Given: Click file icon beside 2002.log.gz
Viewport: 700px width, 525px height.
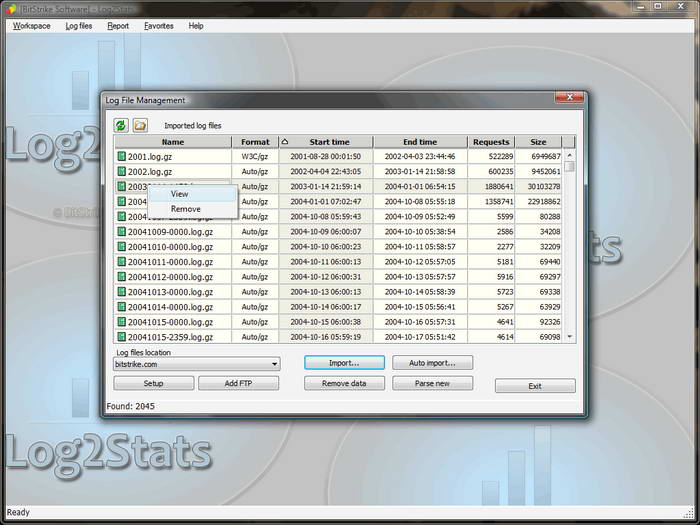Looking at the screenshot, I should [x=121, y=171].
